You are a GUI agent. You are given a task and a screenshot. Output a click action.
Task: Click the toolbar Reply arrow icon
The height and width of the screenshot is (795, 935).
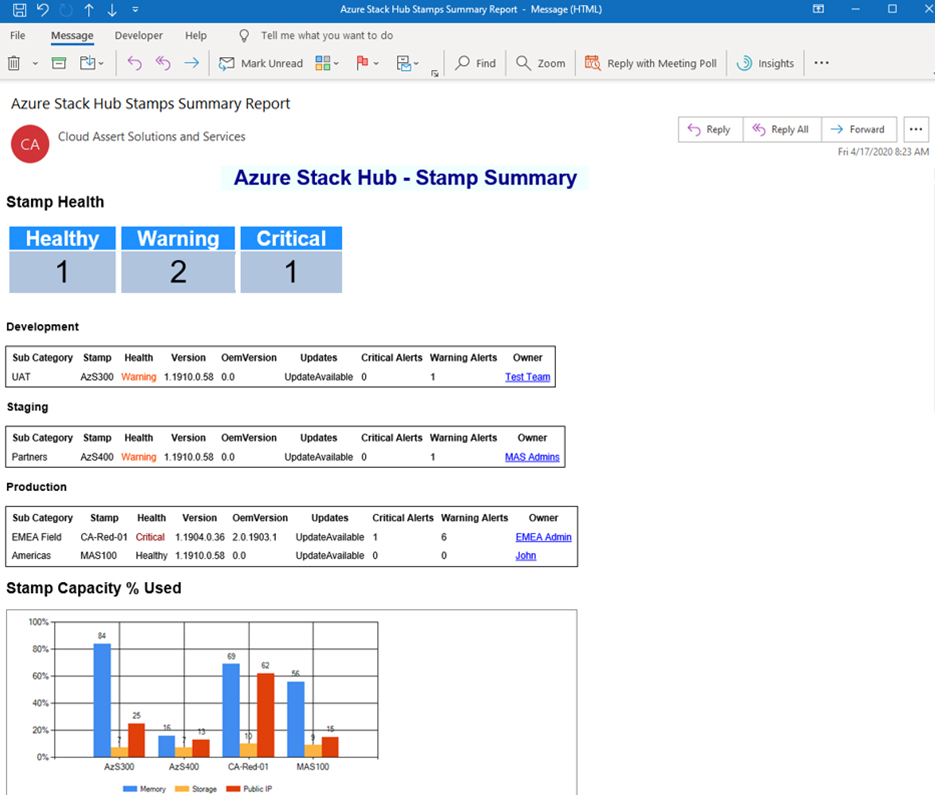(135, 63)
